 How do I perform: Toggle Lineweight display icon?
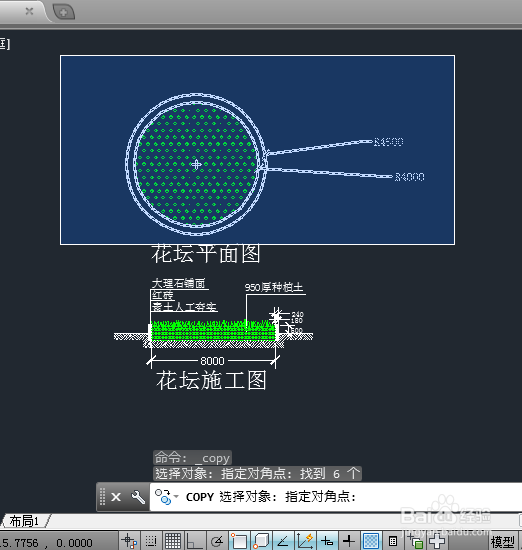pos(349,541)
